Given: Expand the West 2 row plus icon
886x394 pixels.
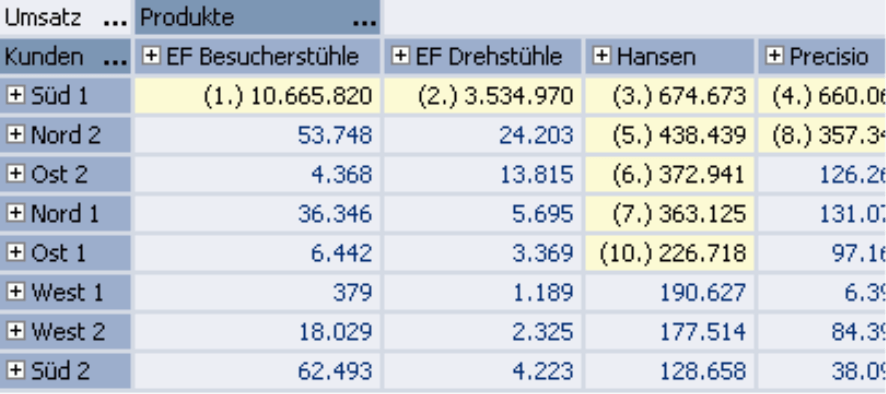Looking at the screenshot, I should click(x=16, y=331).
